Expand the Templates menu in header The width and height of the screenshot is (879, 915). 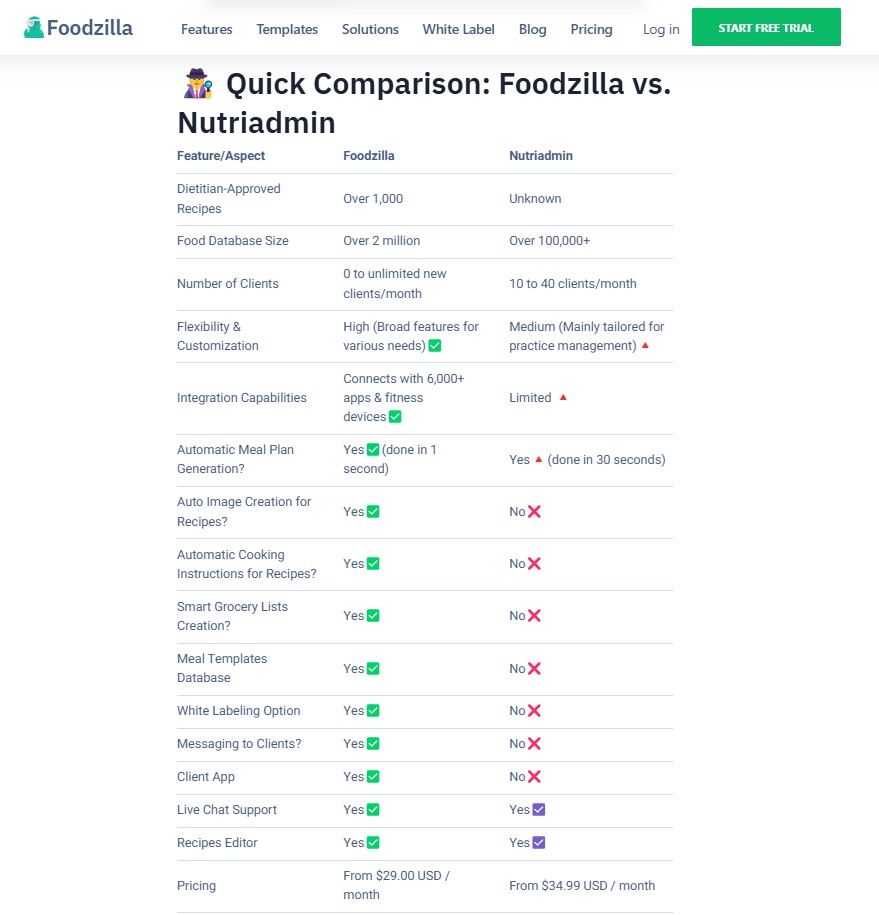[287, 29]
